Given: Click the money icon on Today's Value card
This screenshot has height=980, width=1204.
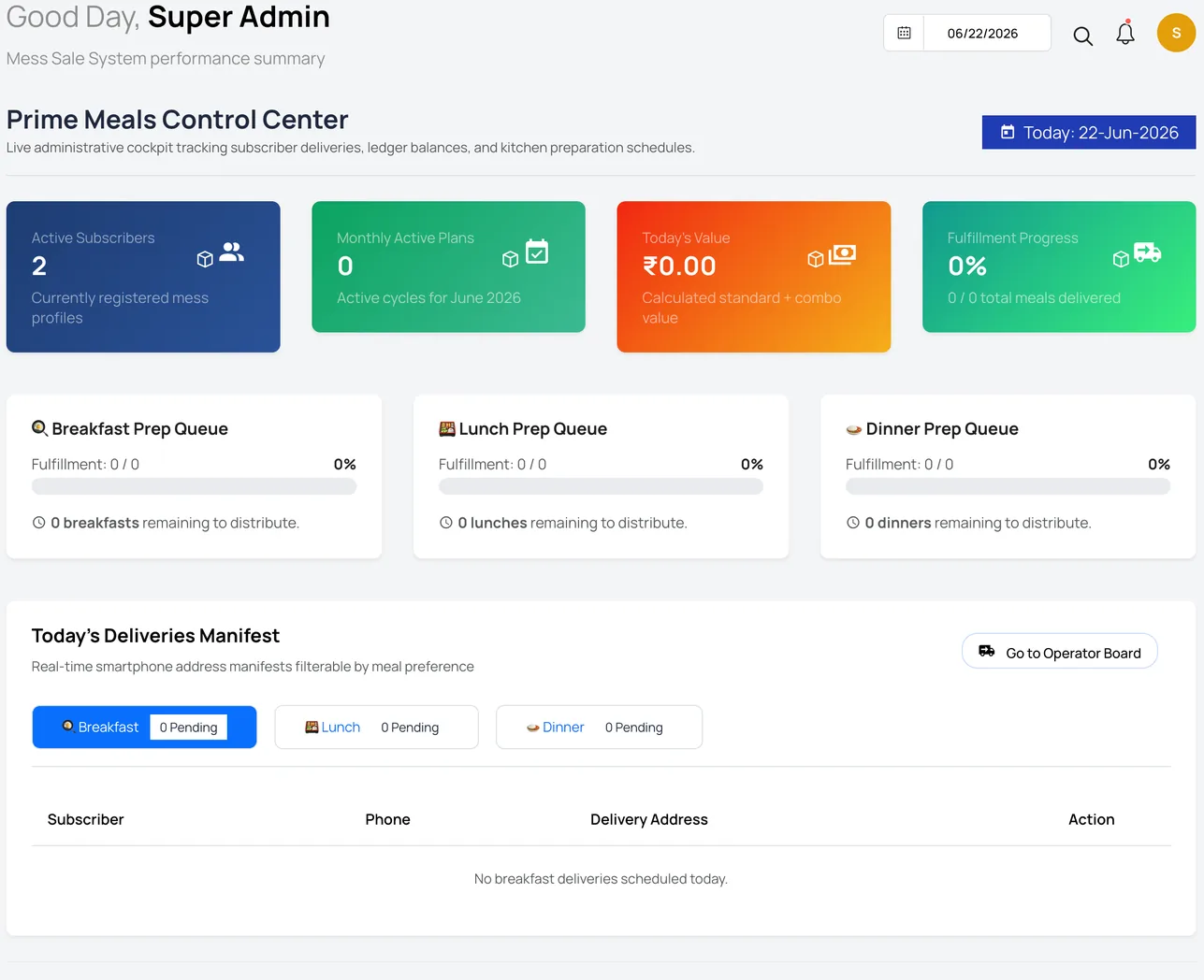Looking at the screenshot, I should click(x=842, y=253).
